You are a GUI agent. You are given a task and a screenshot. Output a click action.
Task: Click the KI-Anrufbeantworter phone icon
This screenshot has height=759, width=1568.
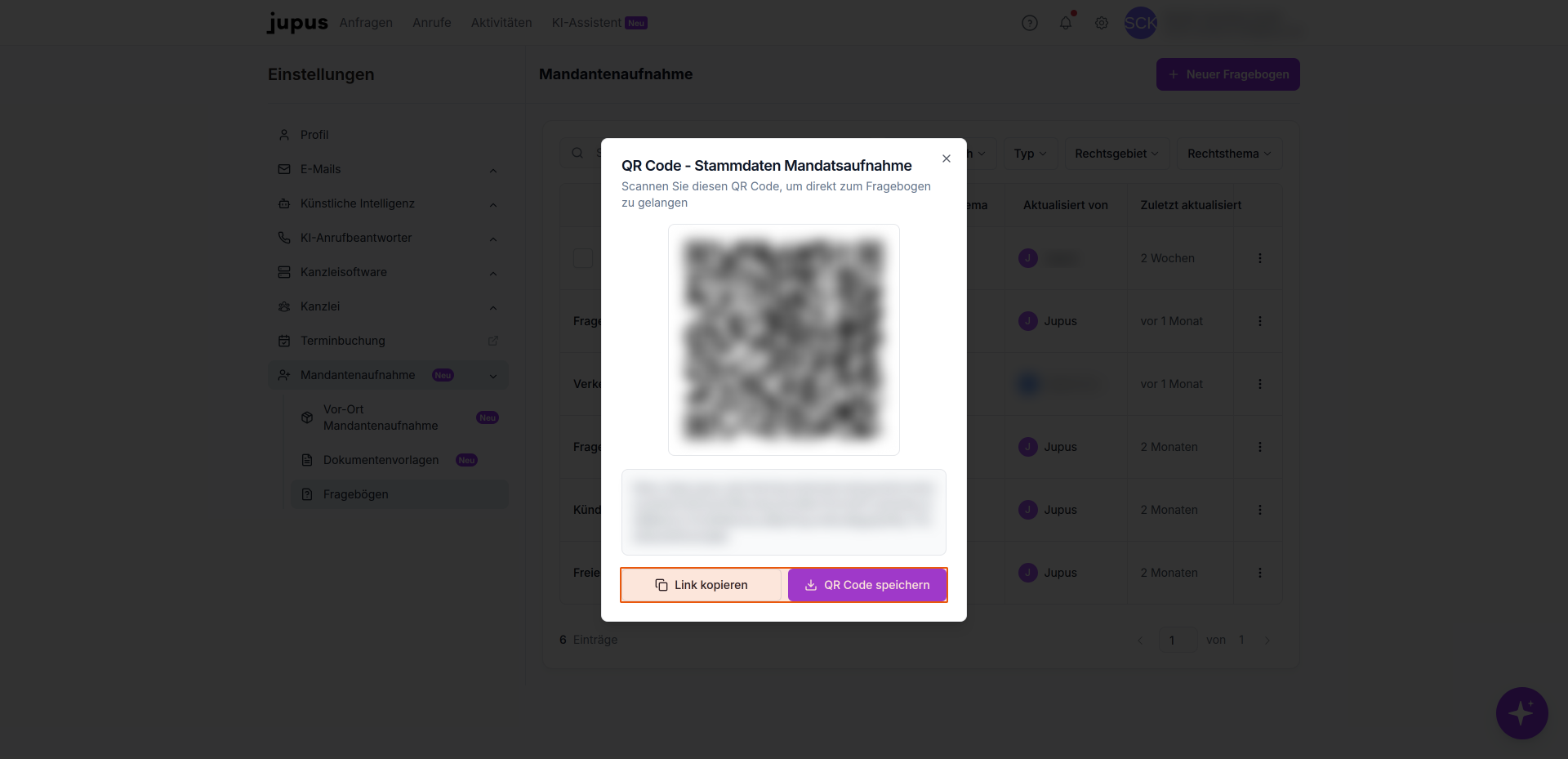(x=284, y=238)
